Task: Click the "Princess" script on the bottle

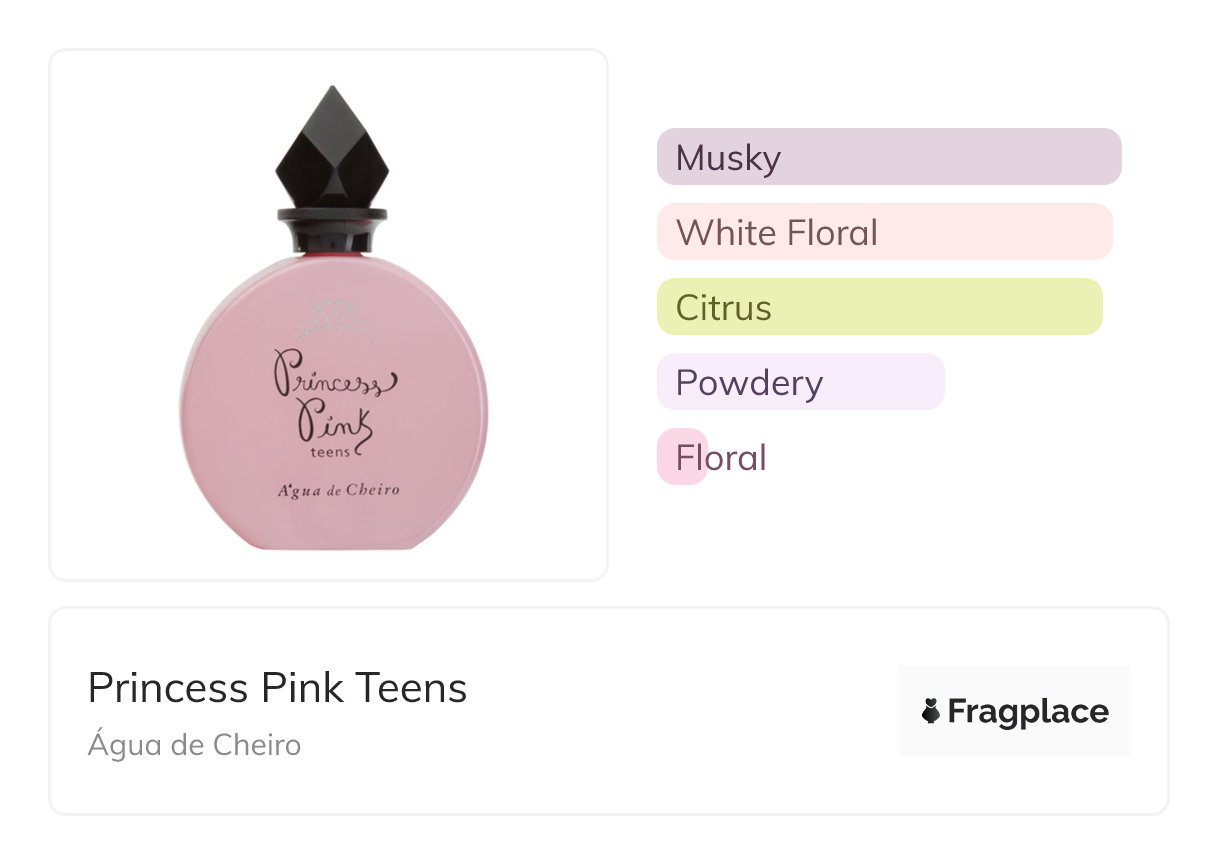Action: coord(334,372)
